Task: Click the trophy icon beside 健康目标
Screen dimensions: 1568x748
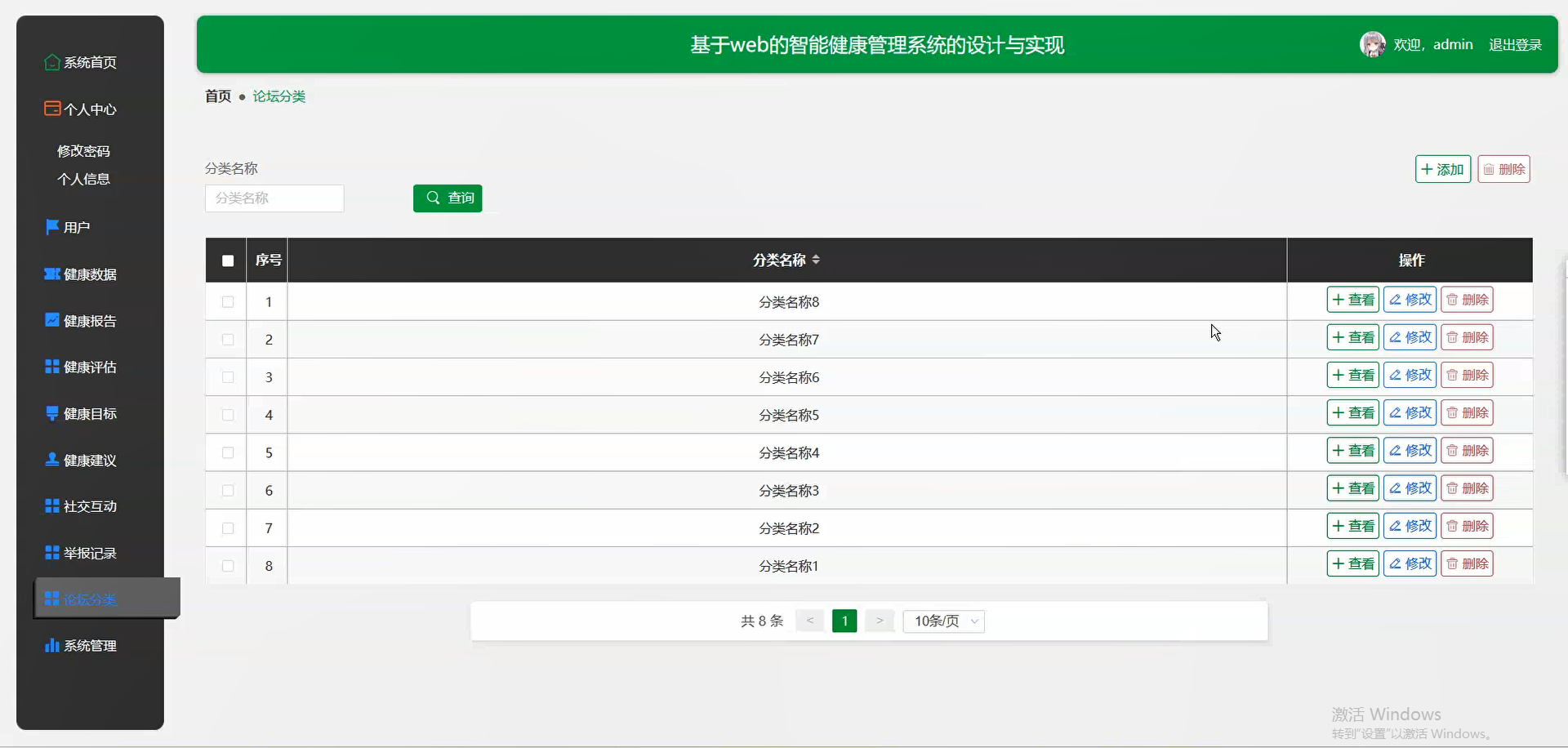Action: [52, 413]
